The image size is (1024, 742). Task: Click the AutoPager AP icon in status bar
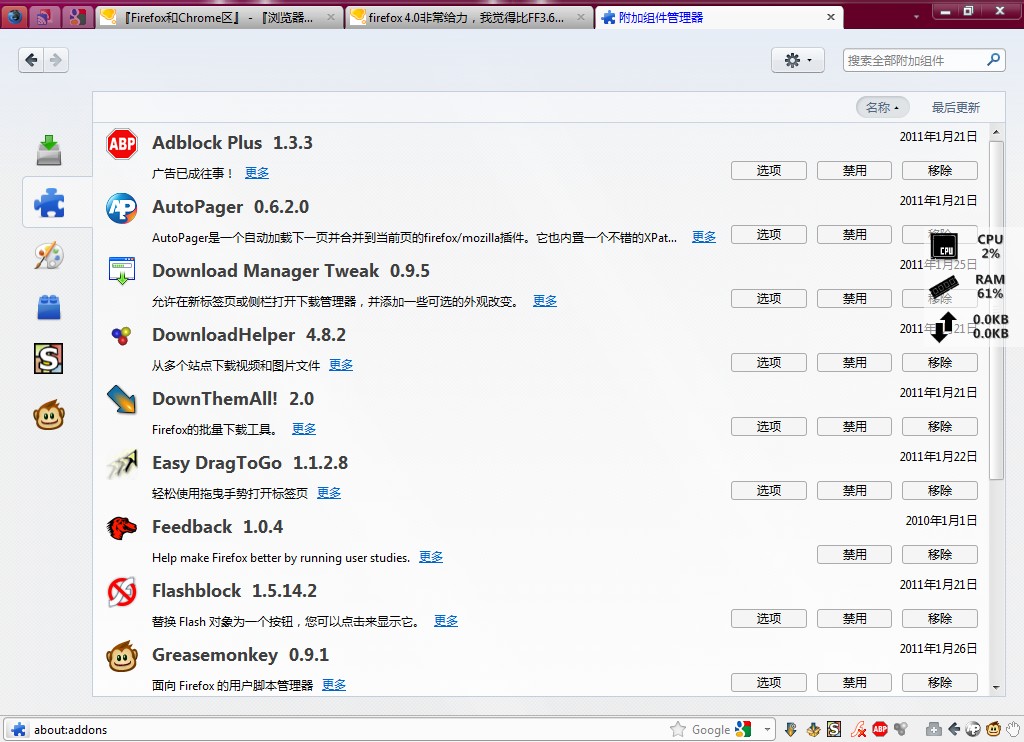coord(973,729)
